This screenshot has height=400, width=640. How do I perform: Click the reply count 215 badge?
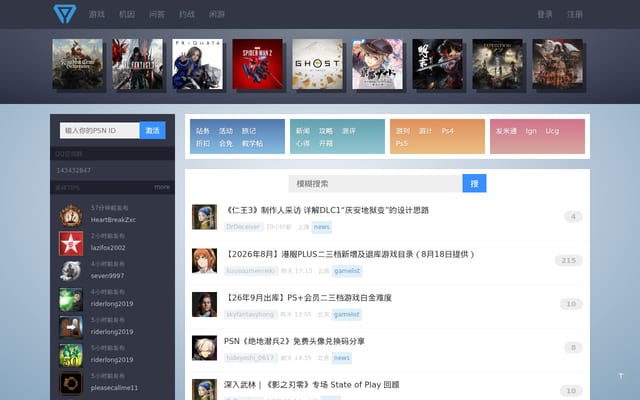pyautogui.click(x=568, y=260)
